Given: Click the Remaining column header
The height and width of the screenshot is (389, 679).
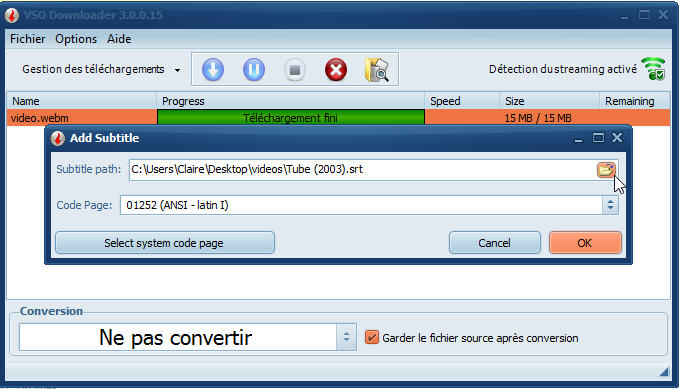Looking at the screenshot, I should click(x=634, y=101).
